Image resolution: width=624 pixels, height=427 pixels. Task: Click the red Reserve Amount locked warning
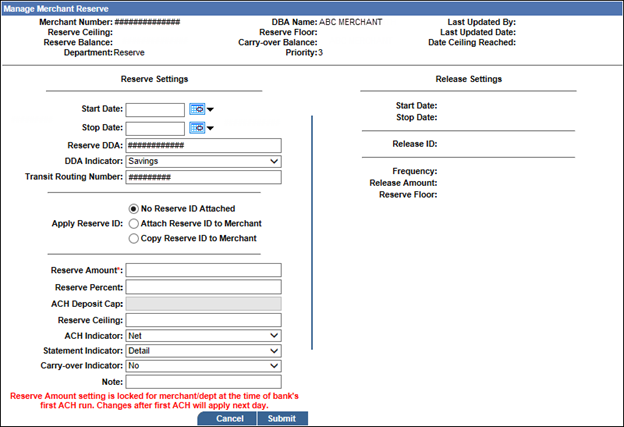[154, 401]
